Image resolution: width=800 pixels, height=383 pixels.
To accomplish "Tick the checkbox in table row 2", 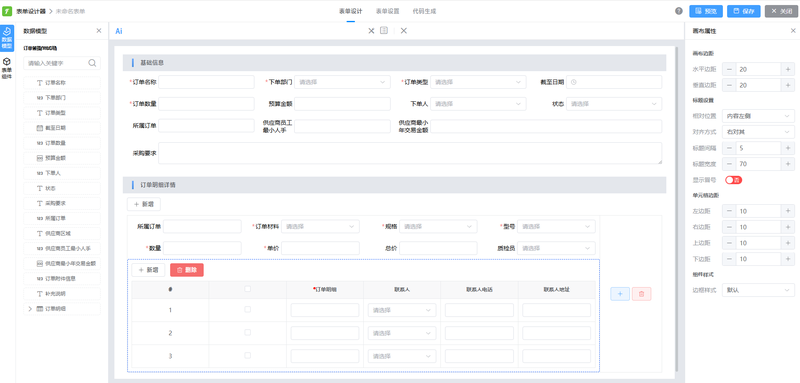I will [x=247, y=333].
